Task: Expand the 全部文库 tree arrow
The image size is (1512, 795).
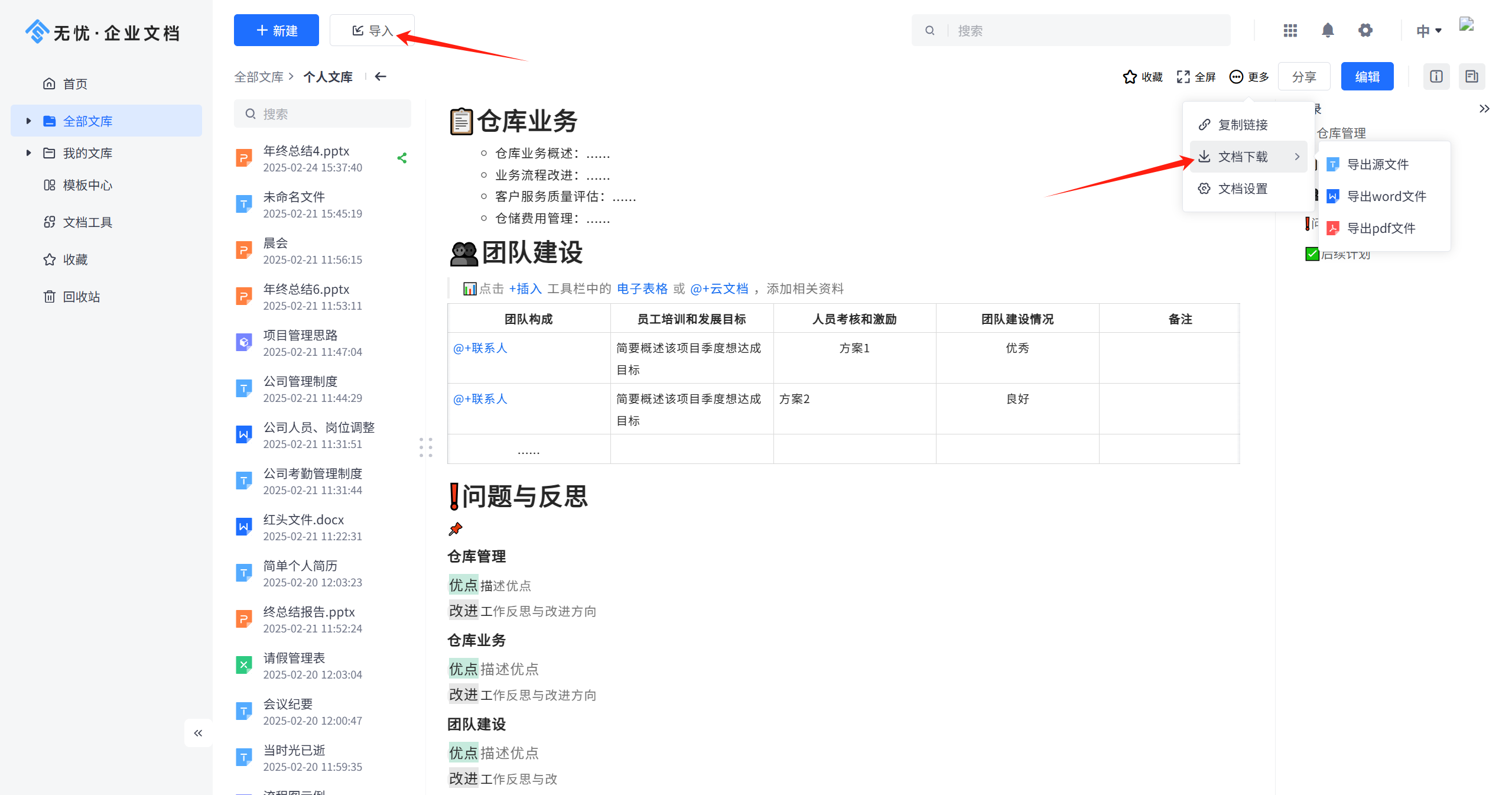Action: pyautogui.click(x=28, y=121)
